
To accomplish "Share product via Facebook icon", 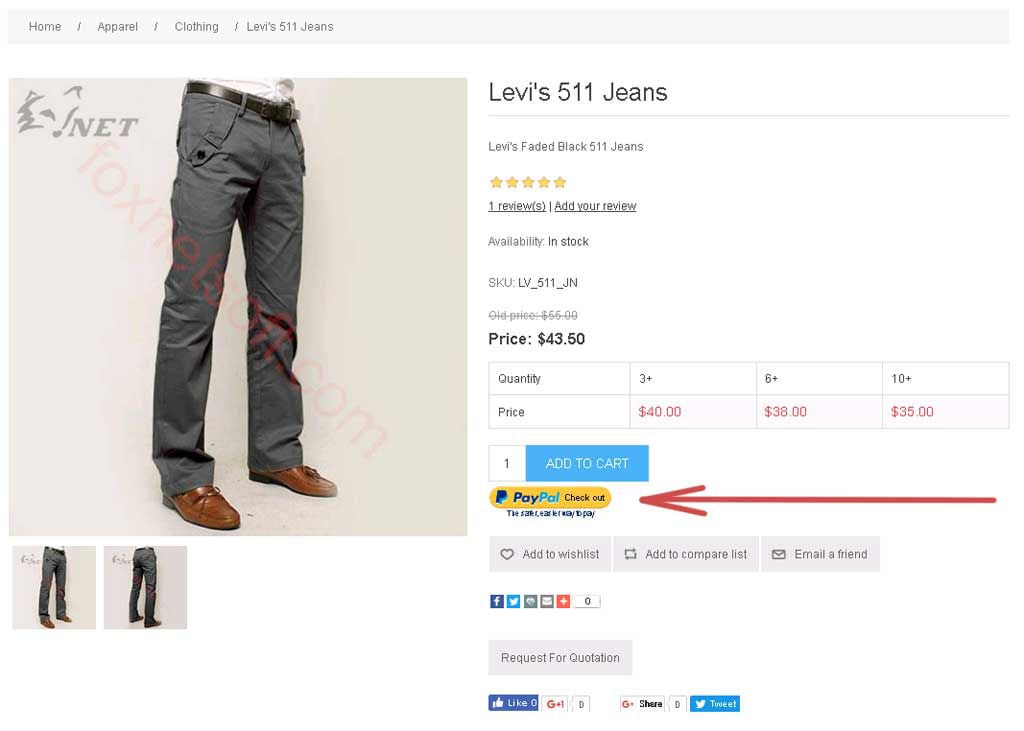I will pos(496,601).
